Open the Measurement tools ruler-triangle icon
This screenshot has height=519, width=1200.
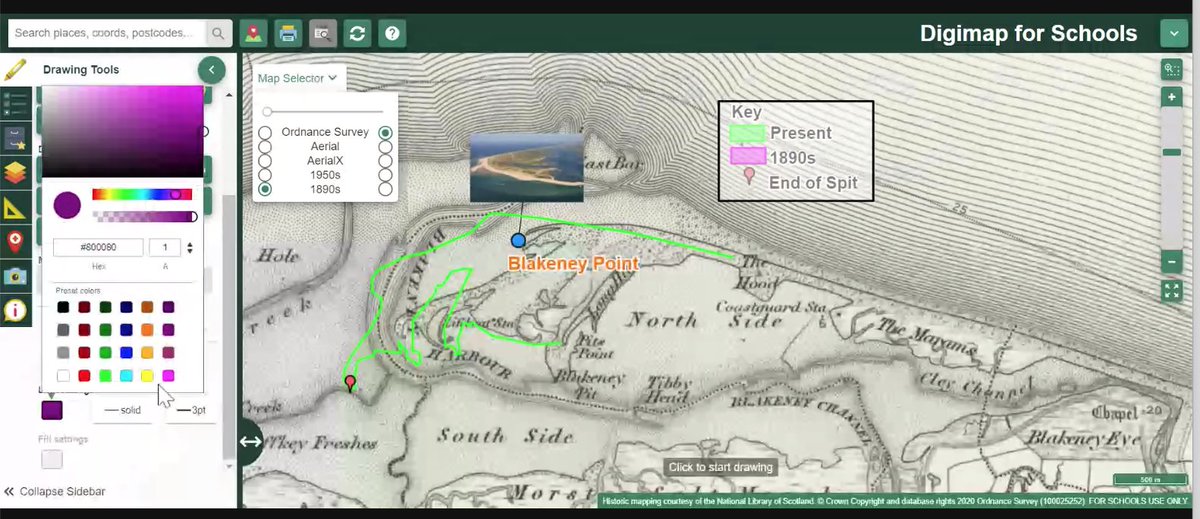pyautogui.click(x=15, y=207)
